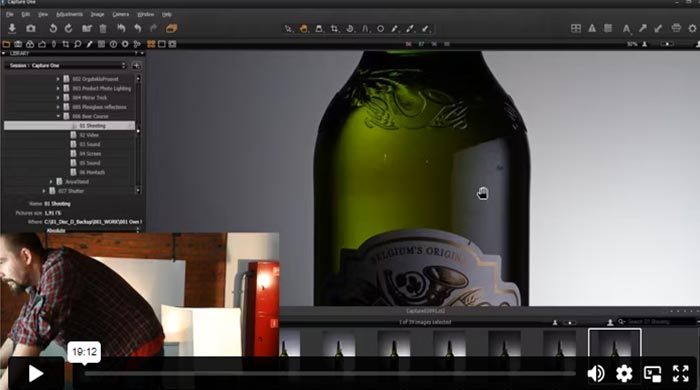Screen dimensions: 700x390
Task: Click the Import images download icon
Action: click(x=12, y=29)
